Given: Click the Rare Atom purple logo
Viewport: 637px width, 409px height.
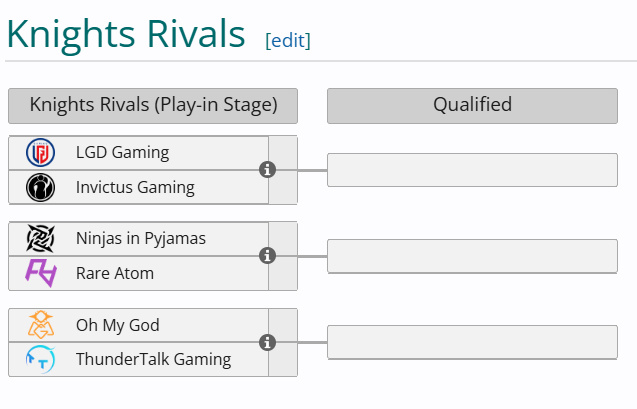Looking at the screenshot, I should click(41, 273).
